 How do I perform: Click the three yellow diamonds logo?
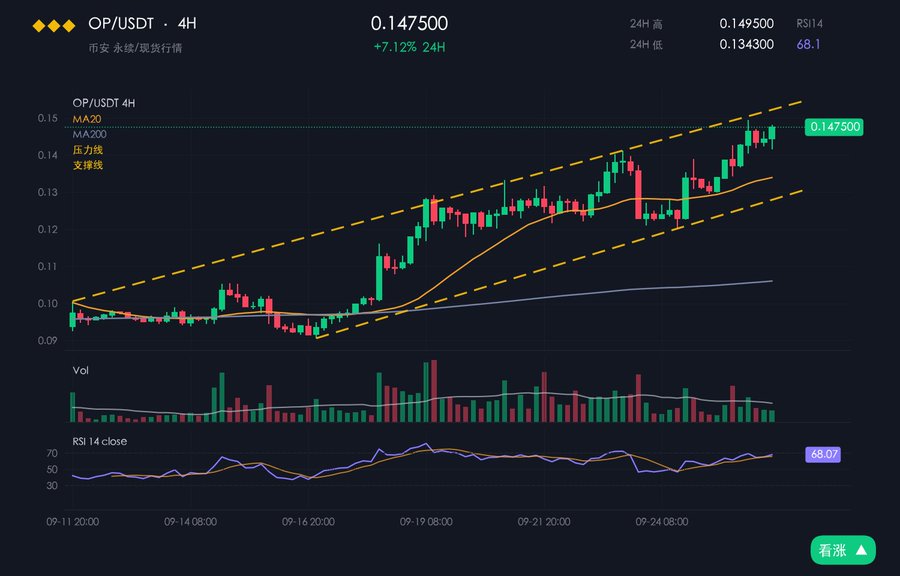(54, 25)
